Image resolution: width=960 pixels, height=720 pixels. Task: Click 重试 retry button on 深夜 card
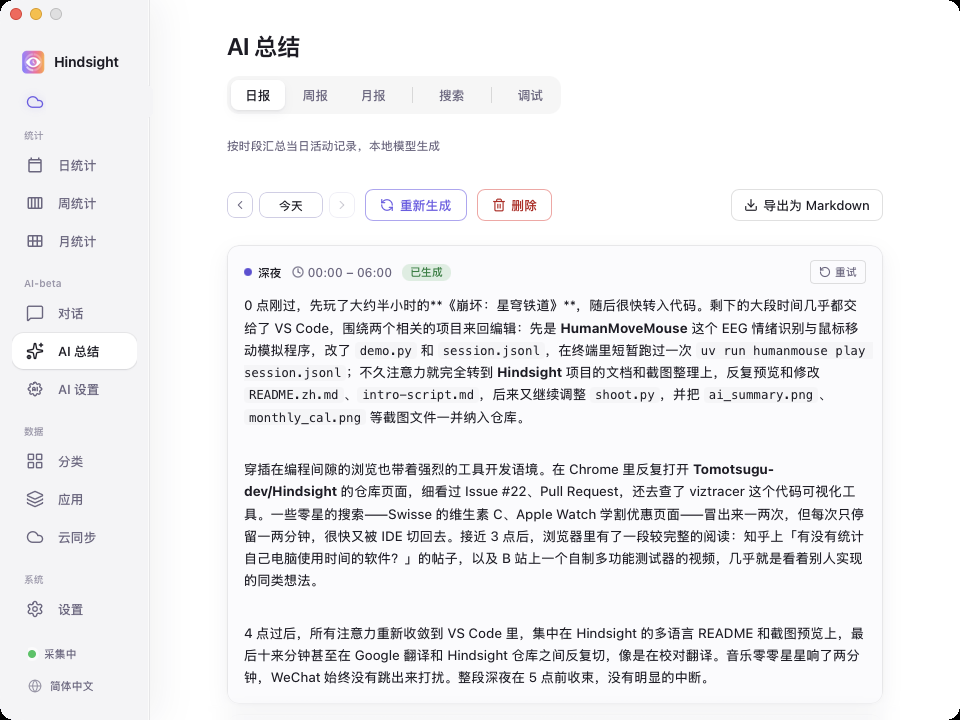[838, 272]
